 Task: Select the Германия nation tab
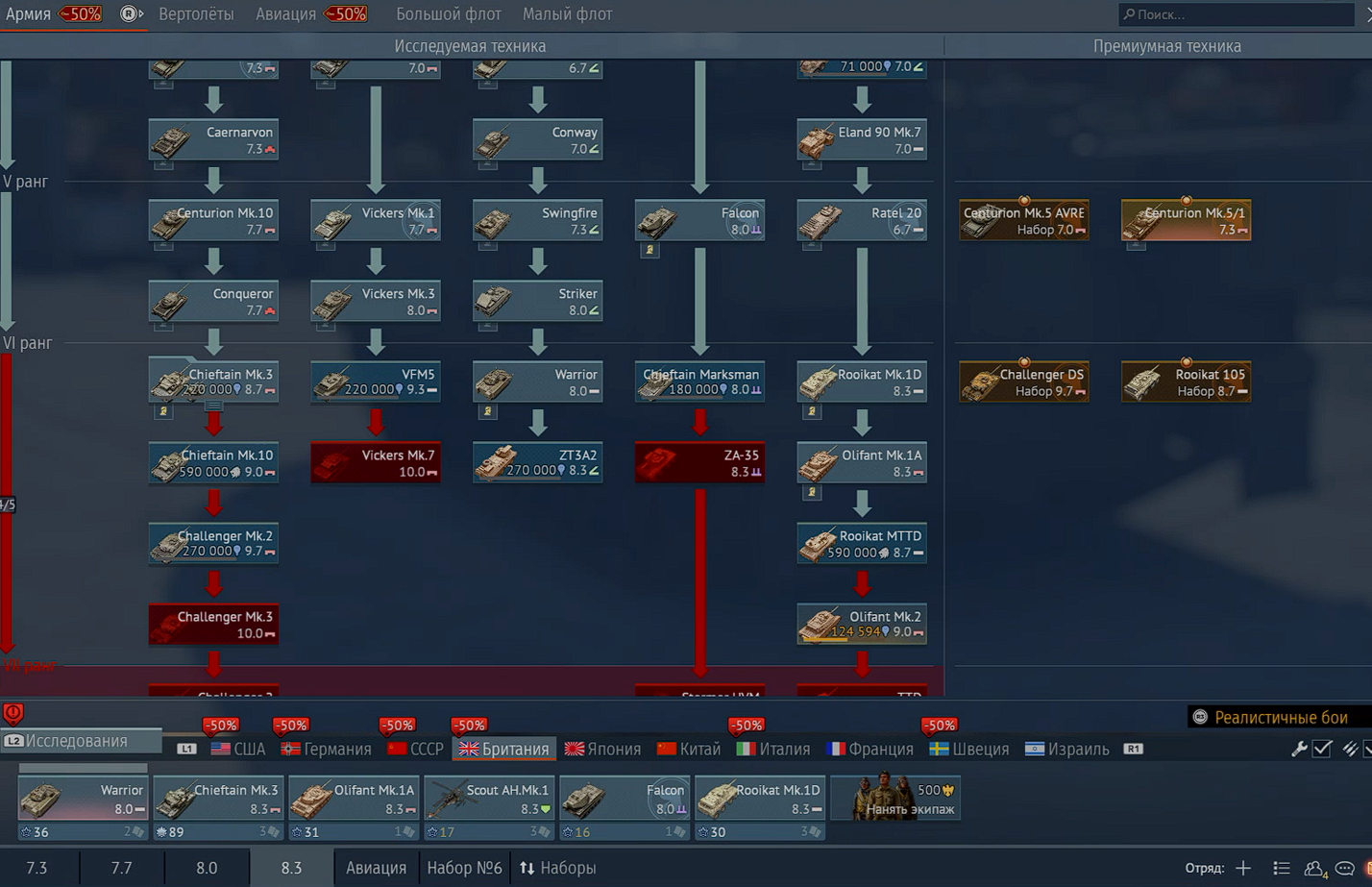coord(327,749)
